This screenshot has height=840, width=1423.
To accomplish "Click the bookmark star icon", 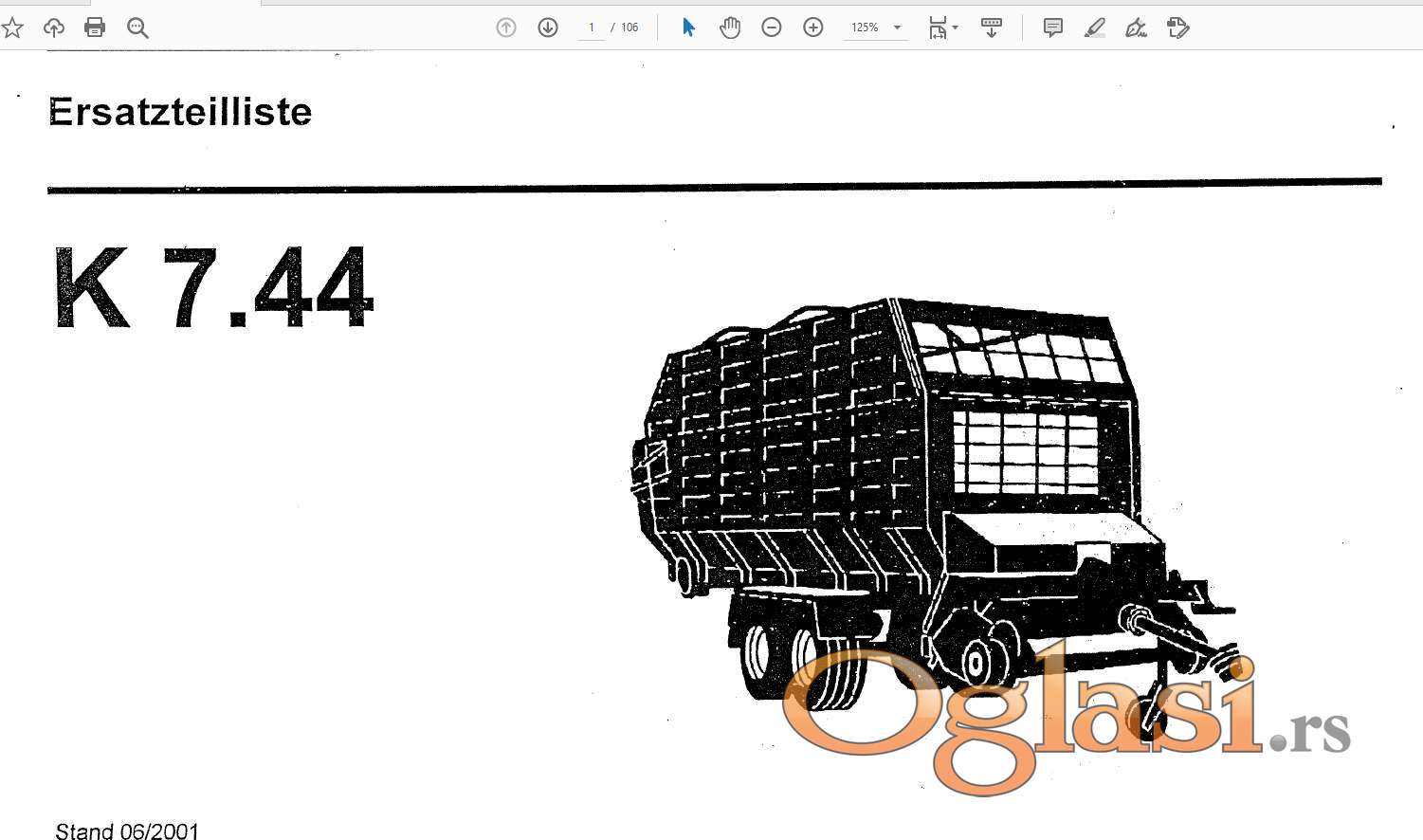I will point(12,27).
